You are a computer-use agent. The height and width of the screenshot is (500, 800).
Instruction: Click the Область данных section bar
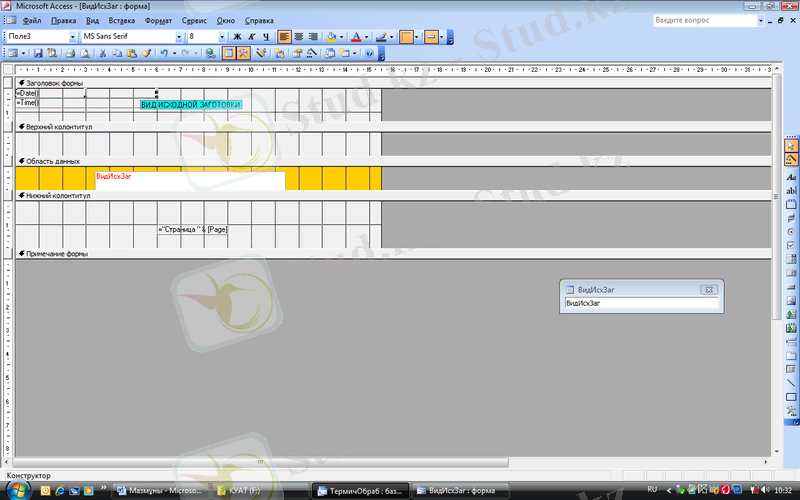pyautogui.click(x=393, y=161)
